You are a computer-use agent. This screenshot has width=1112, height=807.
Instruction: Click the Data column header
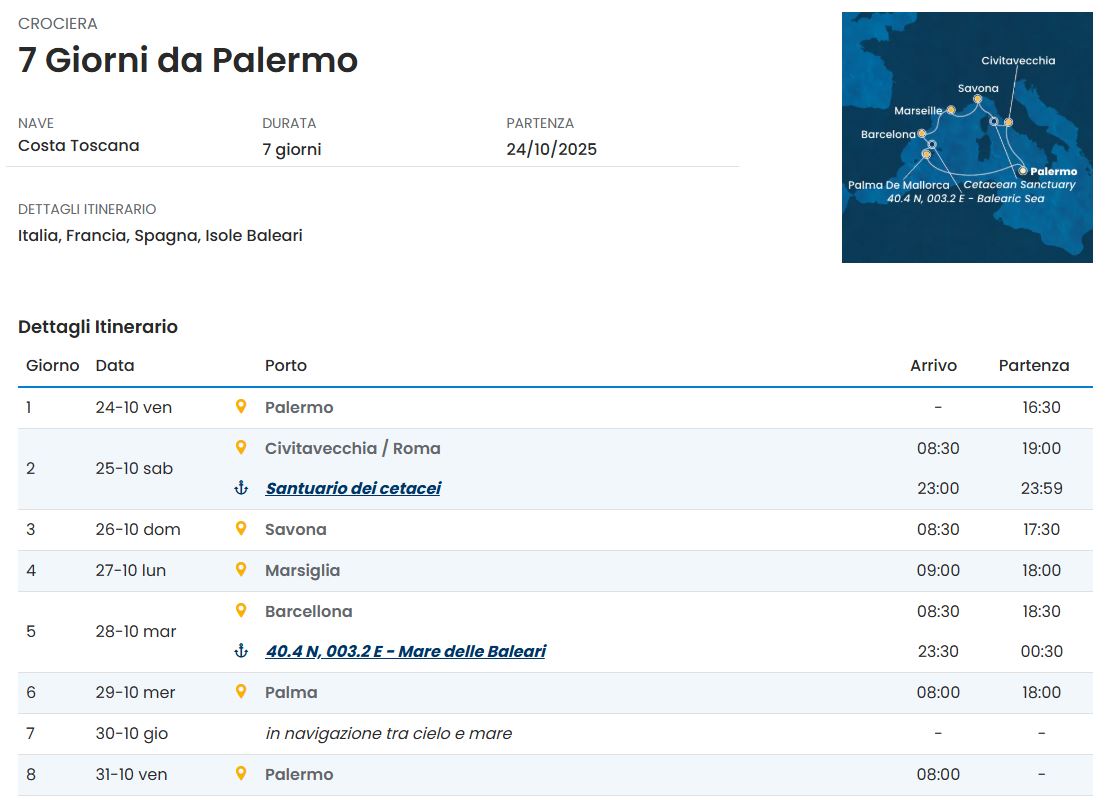click(115, 365)
